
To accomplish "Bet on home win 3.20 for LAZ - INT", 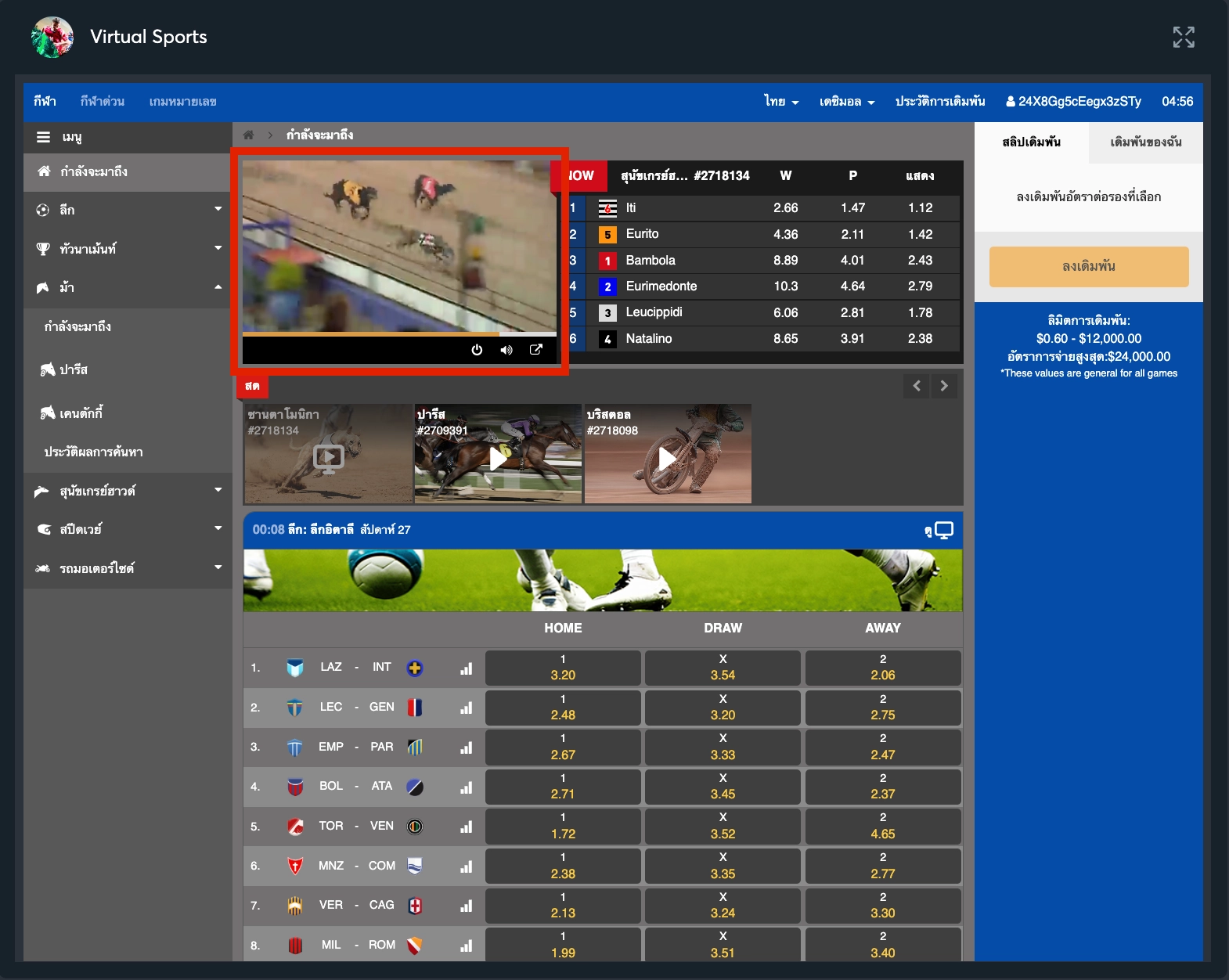I will pyautogui.click(x=563, y=668).
